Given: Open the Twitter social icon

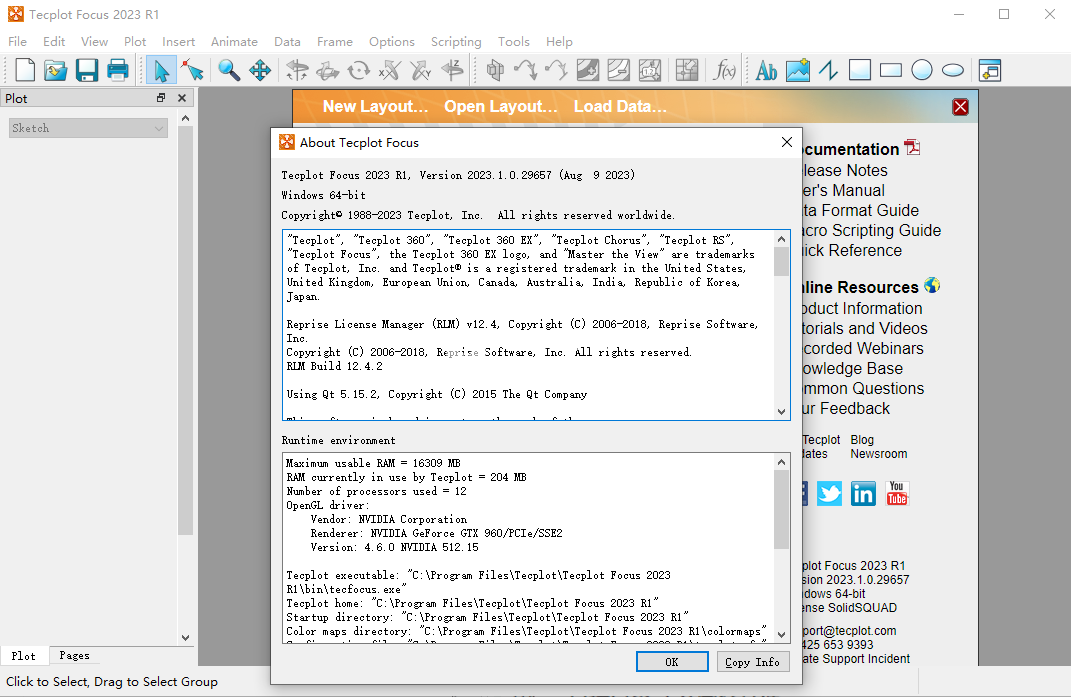Looking at the screenshot, I should click(x=829, y=493).
